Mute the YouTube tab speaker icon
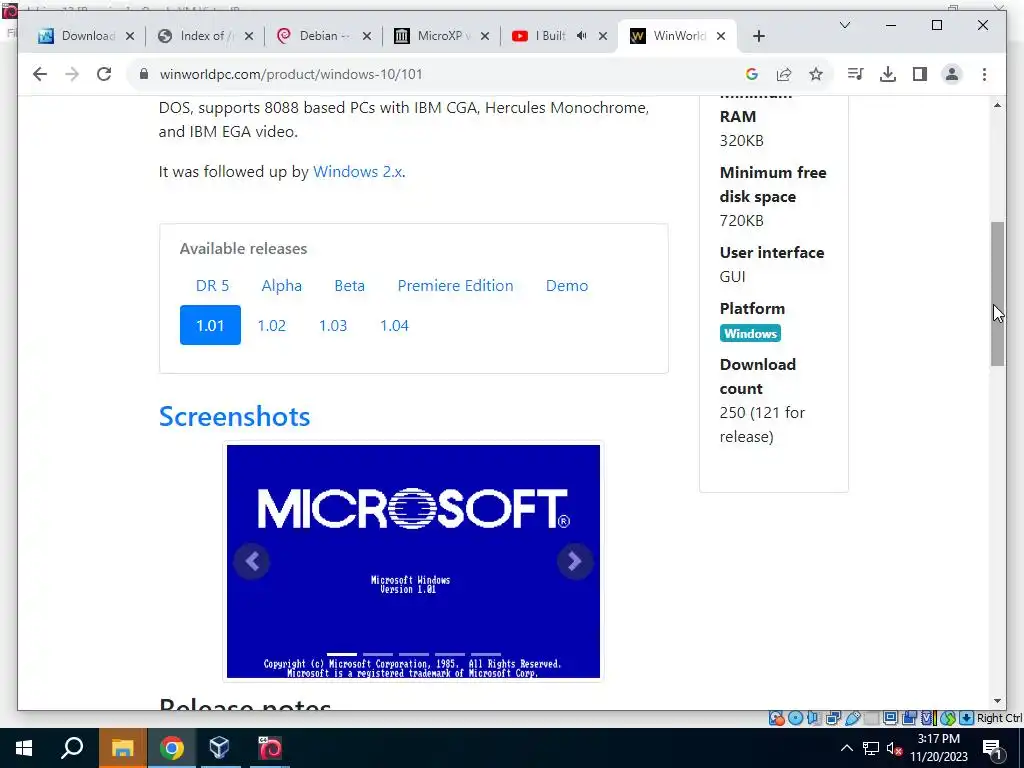This screenshot has height=768, width=1024. coord(581,36)
